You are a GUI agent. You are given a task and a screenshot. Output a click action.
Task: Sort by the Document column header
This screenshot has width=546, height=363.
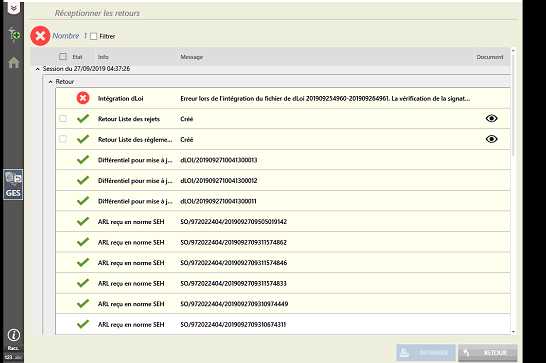point(490,57)
